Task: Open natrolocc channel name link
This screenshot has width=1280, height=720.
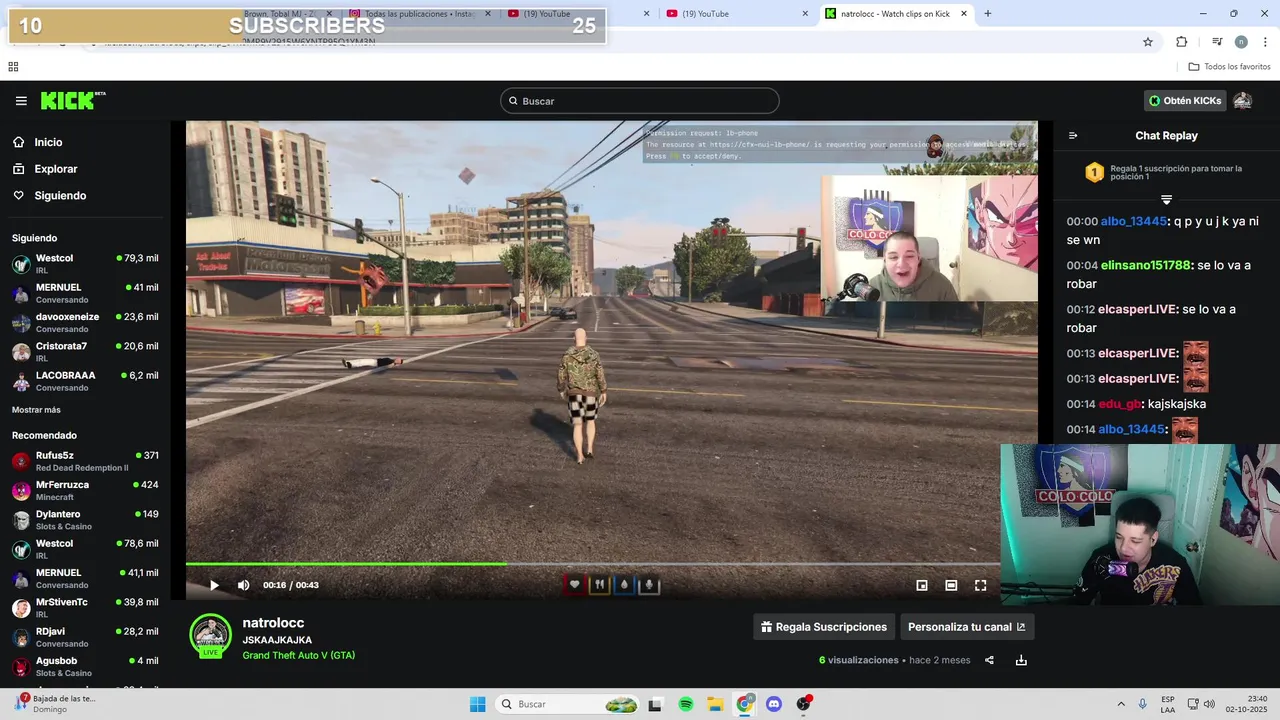Action: (273, 623)
